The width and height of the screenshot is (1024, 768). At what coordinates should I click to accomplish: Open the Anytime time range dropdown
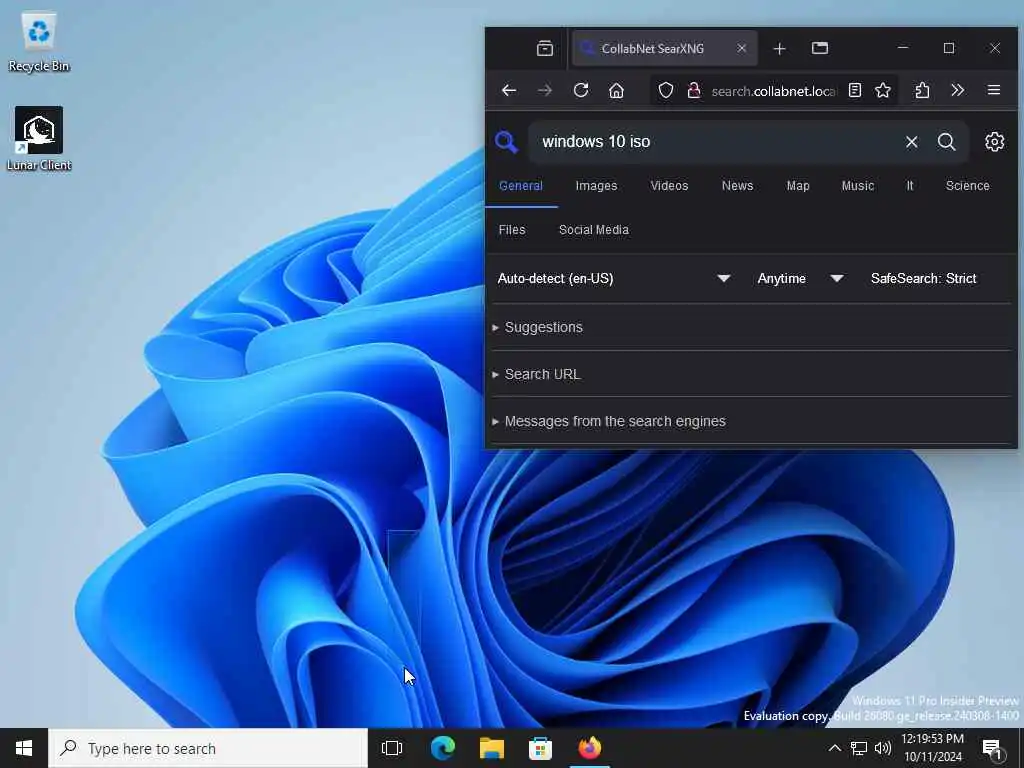click(x=801, y=279)
